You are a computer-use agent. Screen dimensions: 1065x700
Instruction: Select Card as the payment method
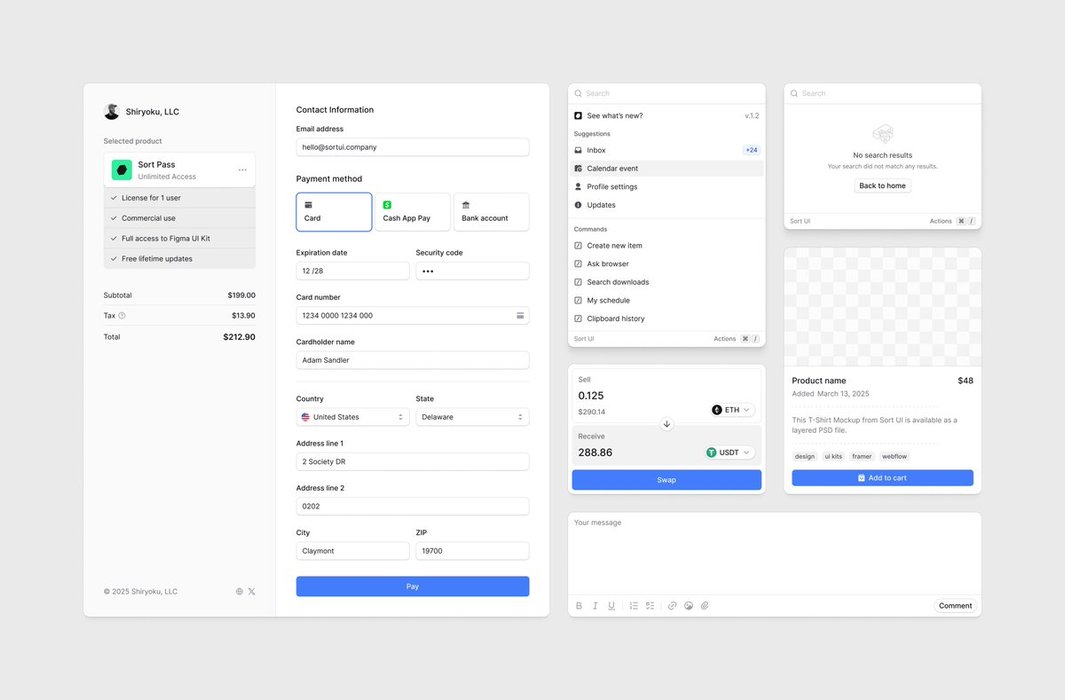(334, 212)
